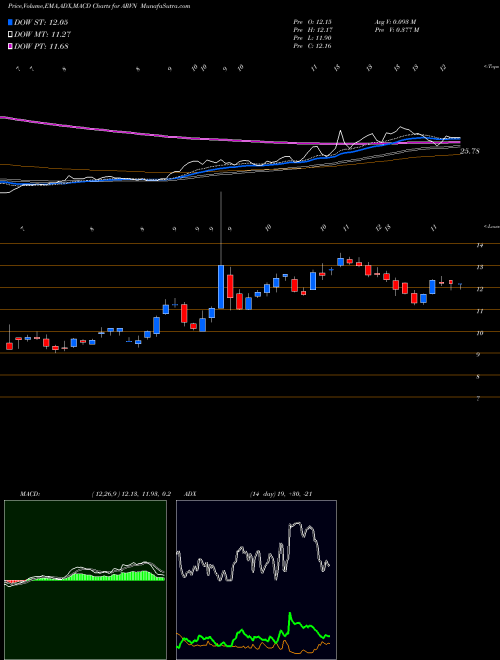Click the MACD values '(12,26,9) 12.18, 11.98, 0.2'
Viewport: 500px width, 660px height.
point(131,494)
